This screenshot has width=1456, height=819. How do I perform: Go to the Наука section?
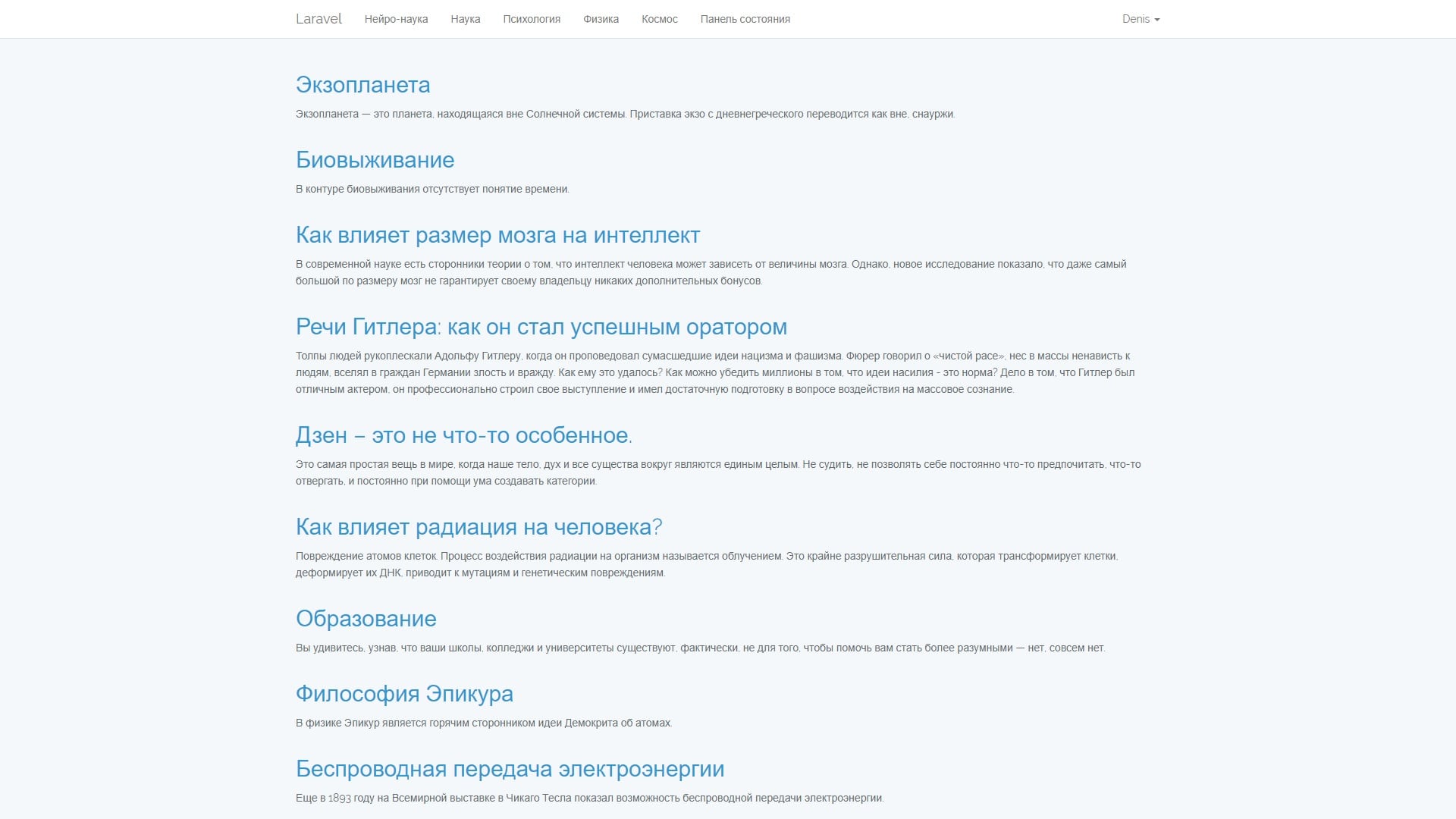point(465,19)
